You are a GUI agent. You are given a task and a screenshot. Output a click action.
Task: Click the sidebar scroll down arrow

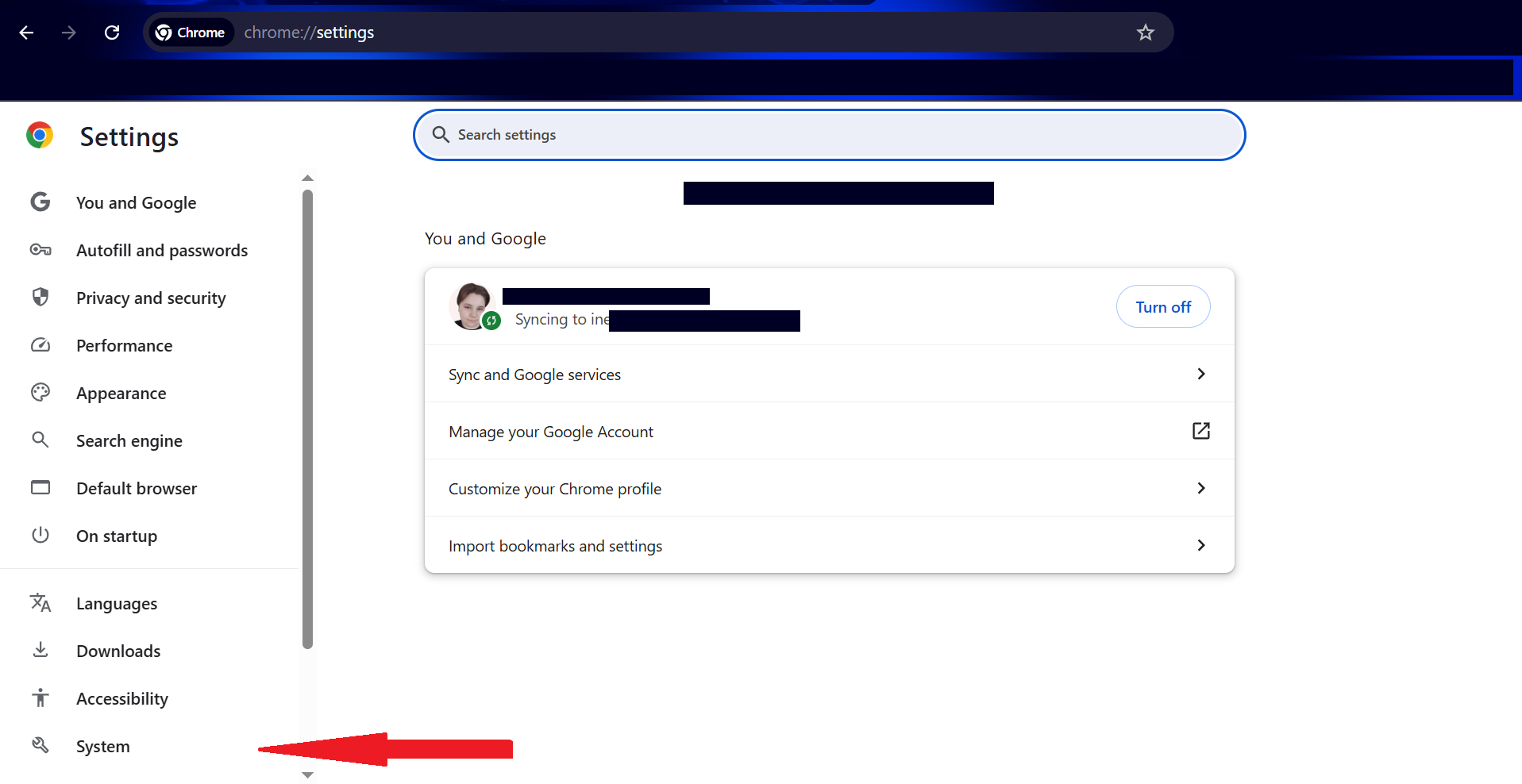pyautogui.click(x=308, y=774)
